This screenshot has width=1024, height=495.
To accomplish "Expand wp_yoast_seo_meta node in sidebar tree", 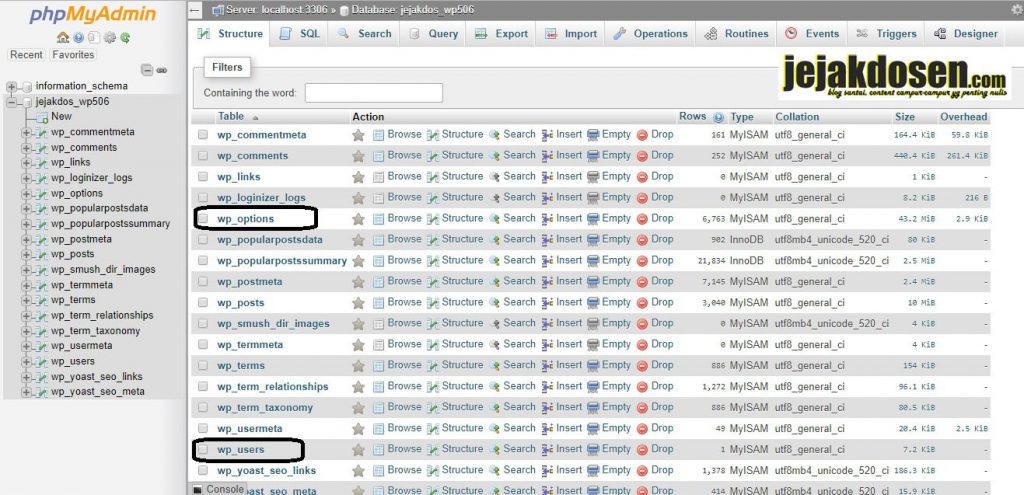I will click(x=27, y=392).
